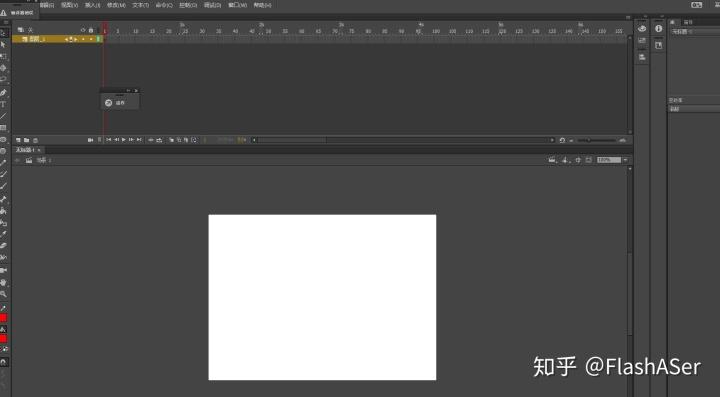
Task: Select the Lasso tool
Action: [3, 79]
